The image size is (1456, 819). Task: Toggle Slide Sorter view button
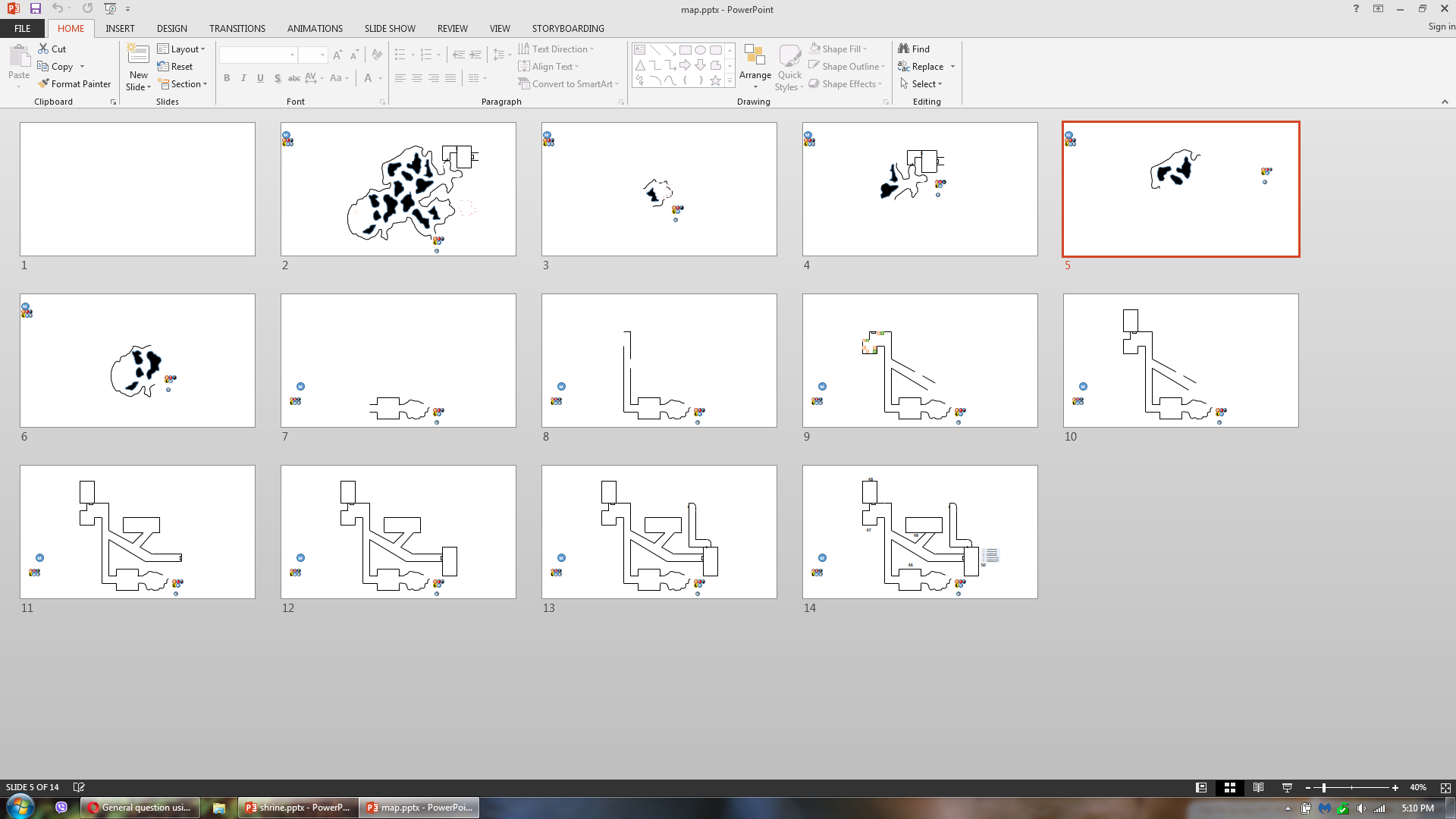pos(1230,788)
